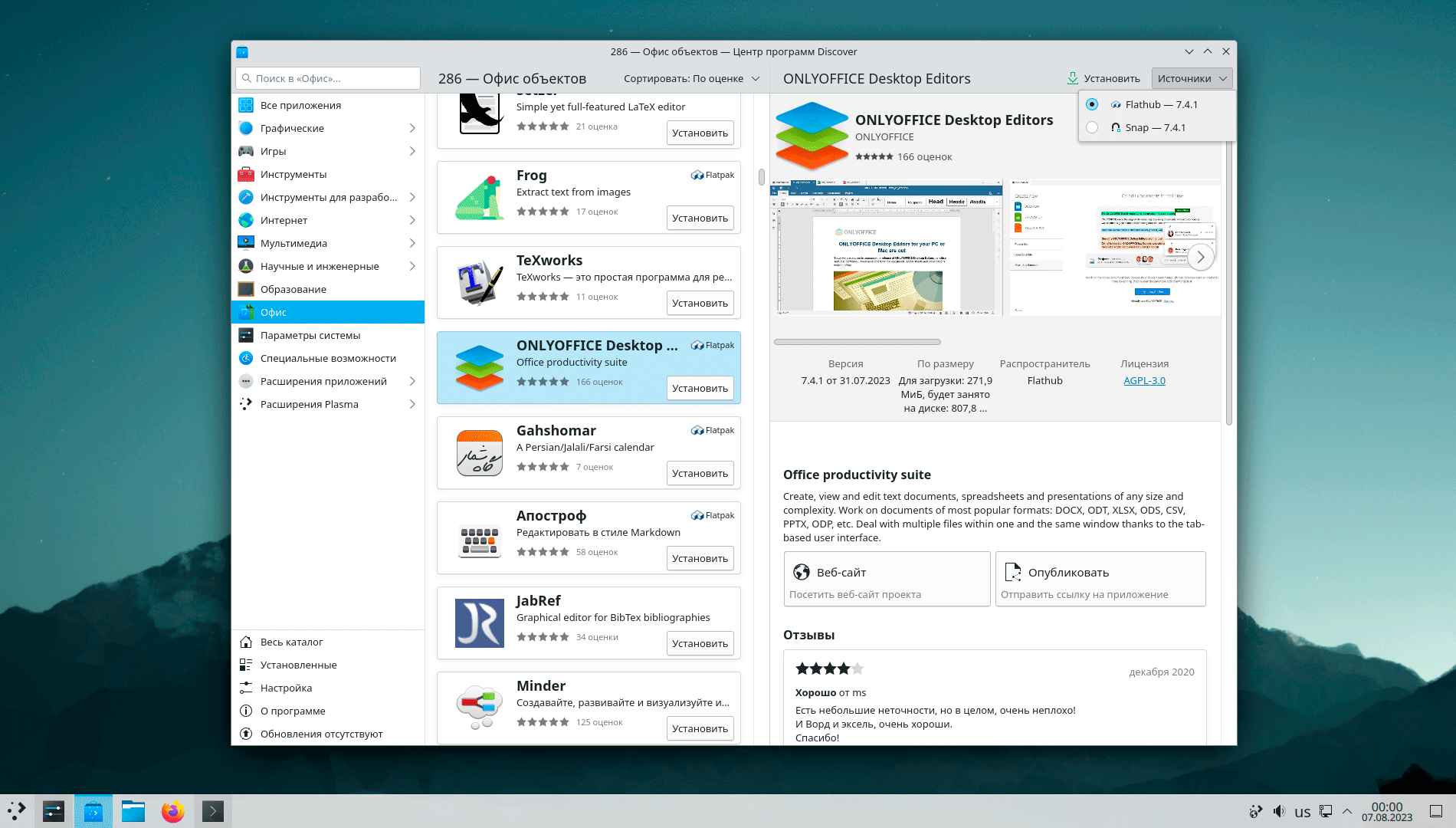
Task: Click the us keyboard layout indicator
Action: (1303, 812)
